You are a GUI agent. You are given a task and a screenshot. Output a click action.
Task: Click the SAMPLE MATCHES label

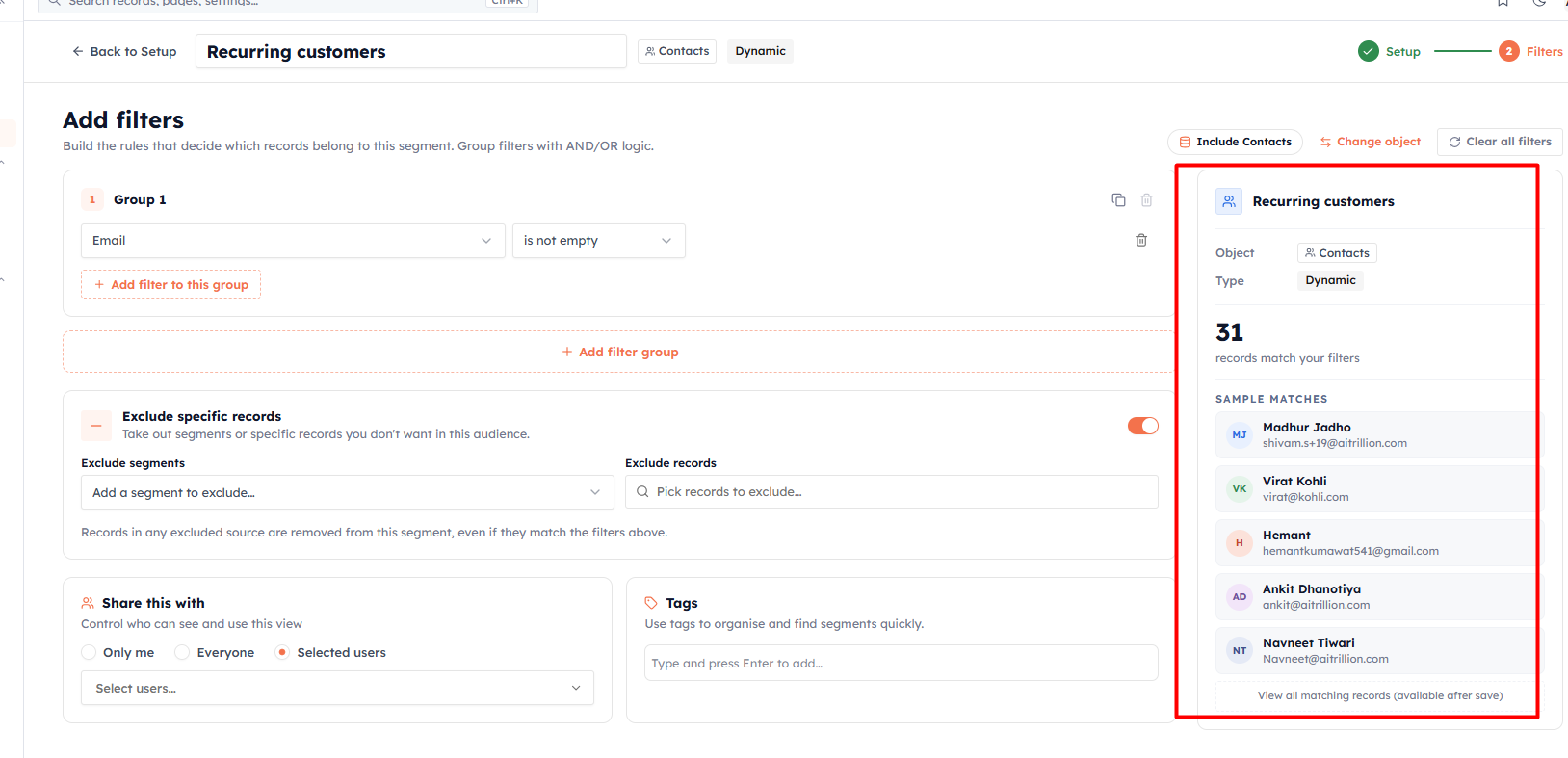click(x=1271, y=399)
